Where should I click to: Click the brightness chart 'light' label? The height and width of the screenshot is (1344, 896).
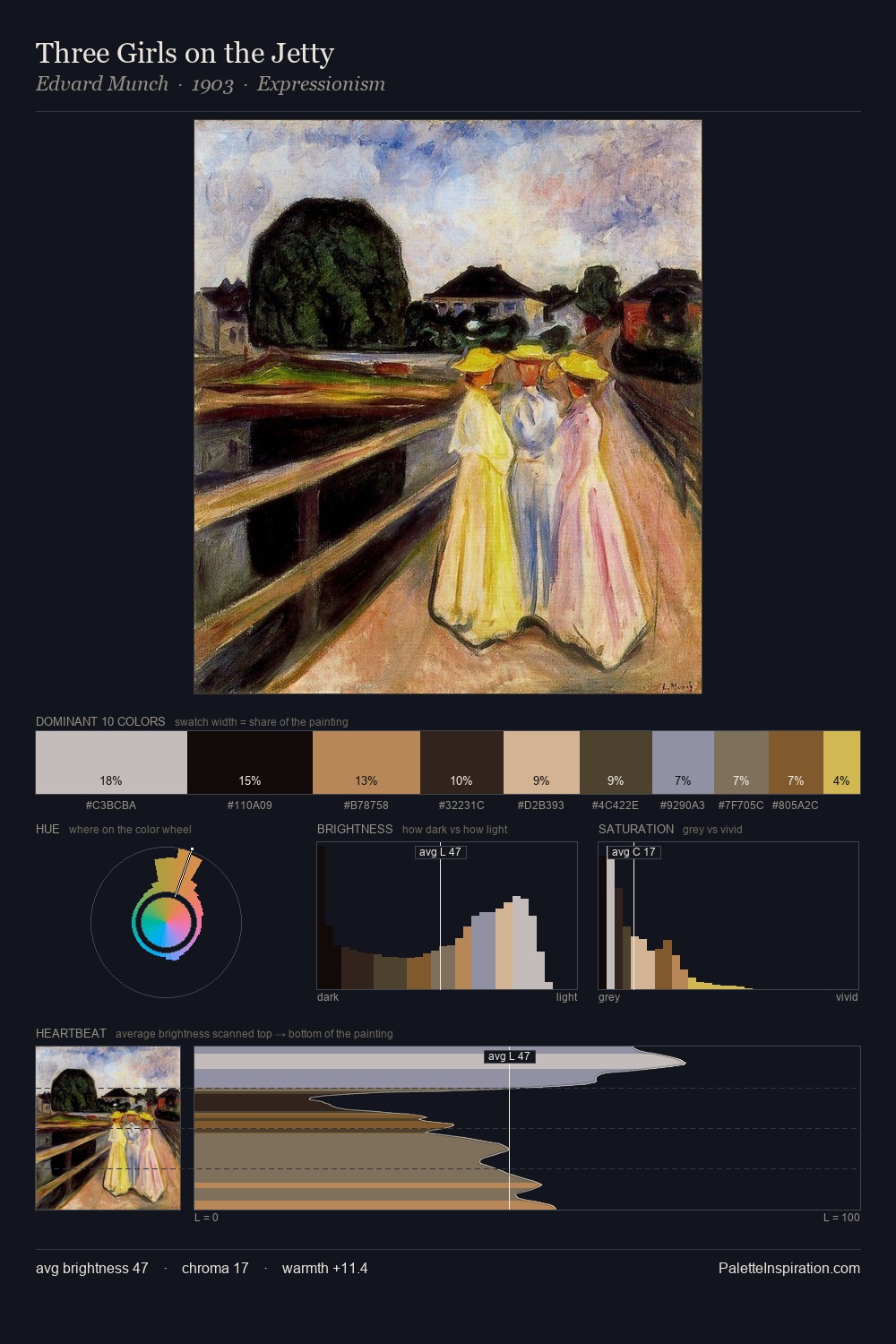coord(567,997)
